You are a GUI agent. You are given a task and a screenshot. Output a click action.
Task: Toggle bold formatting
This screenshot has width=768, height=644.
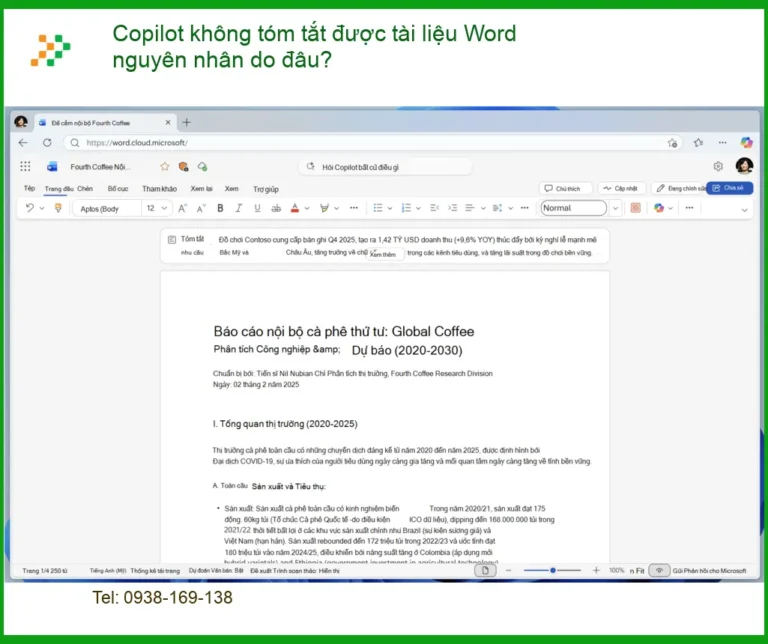[x=220, y=208]
